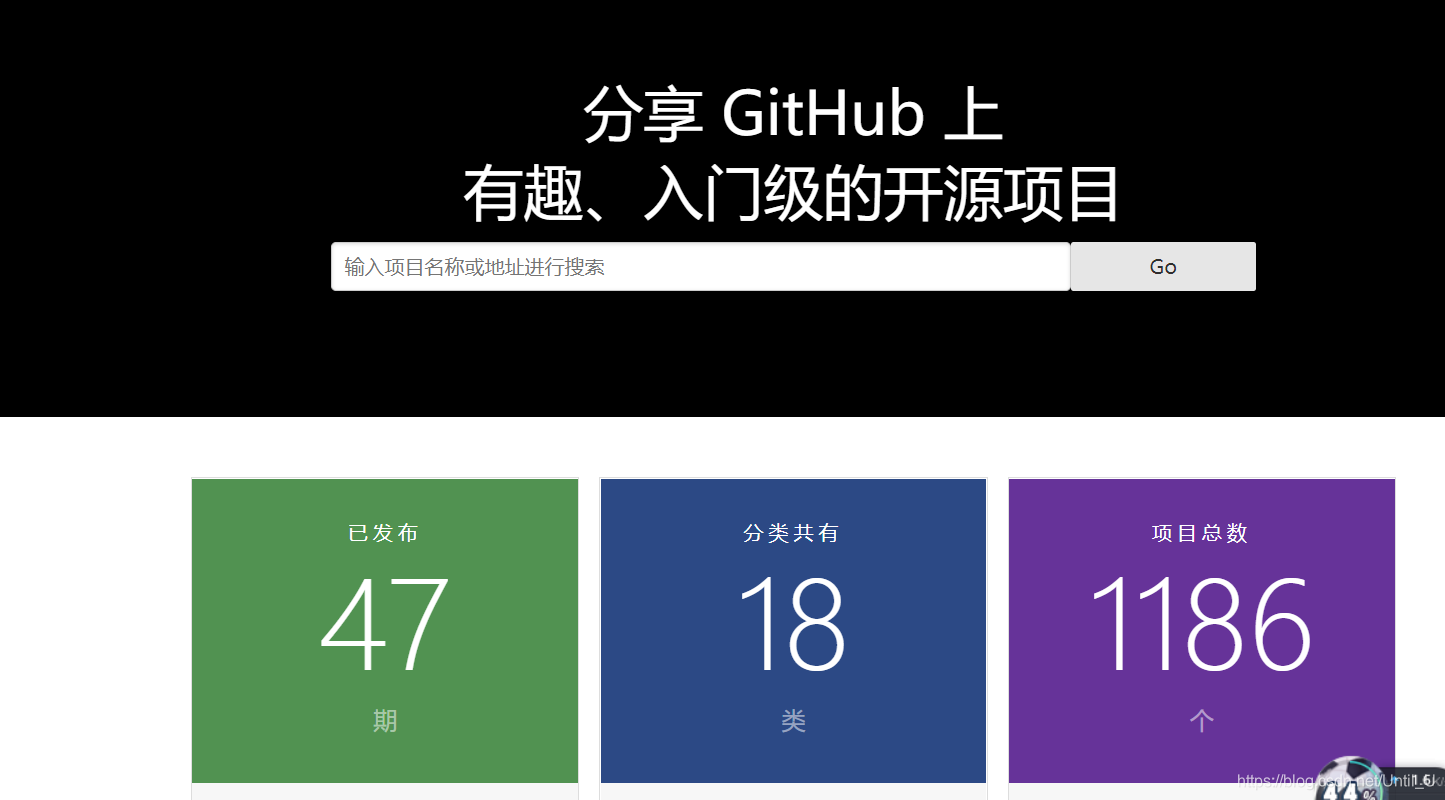Click the 已发布 label
This screenshot has height=800, width=1445.
click(x=384, y=533)
